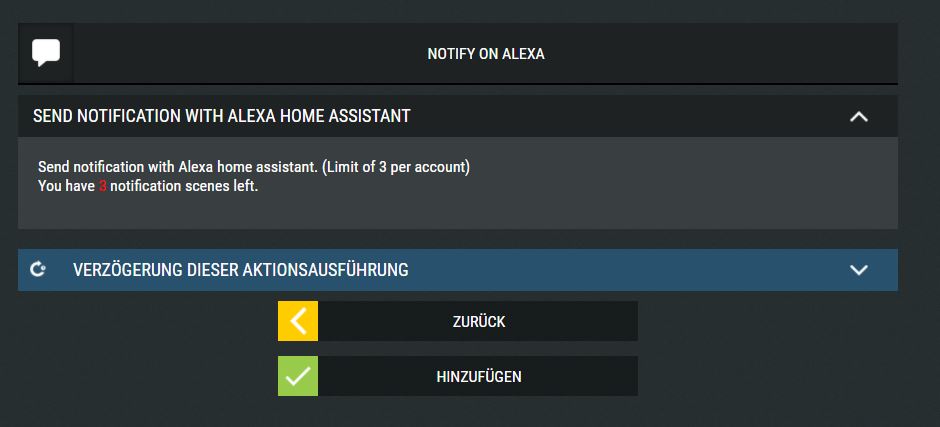Click the circular delay icon beside Verzögerung
The width and height of the screenshot is (940, 427).
38,270
